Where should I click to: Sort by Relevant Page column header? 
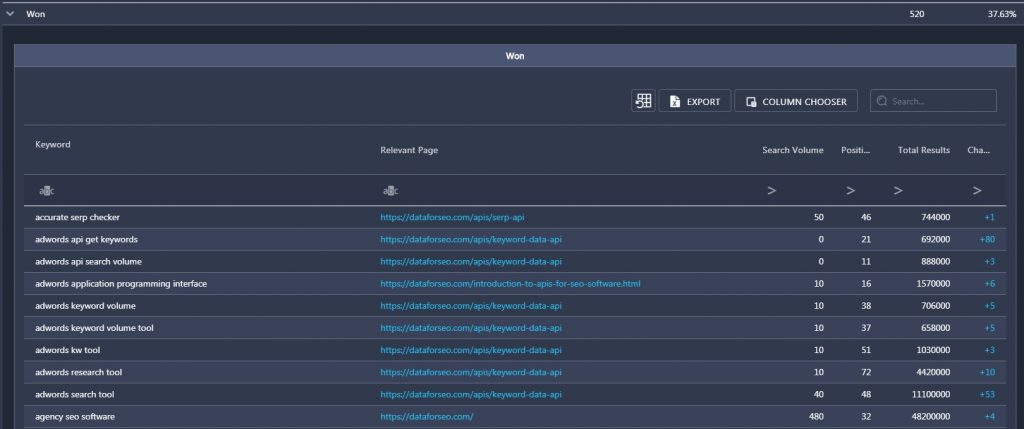pos(409,150)
